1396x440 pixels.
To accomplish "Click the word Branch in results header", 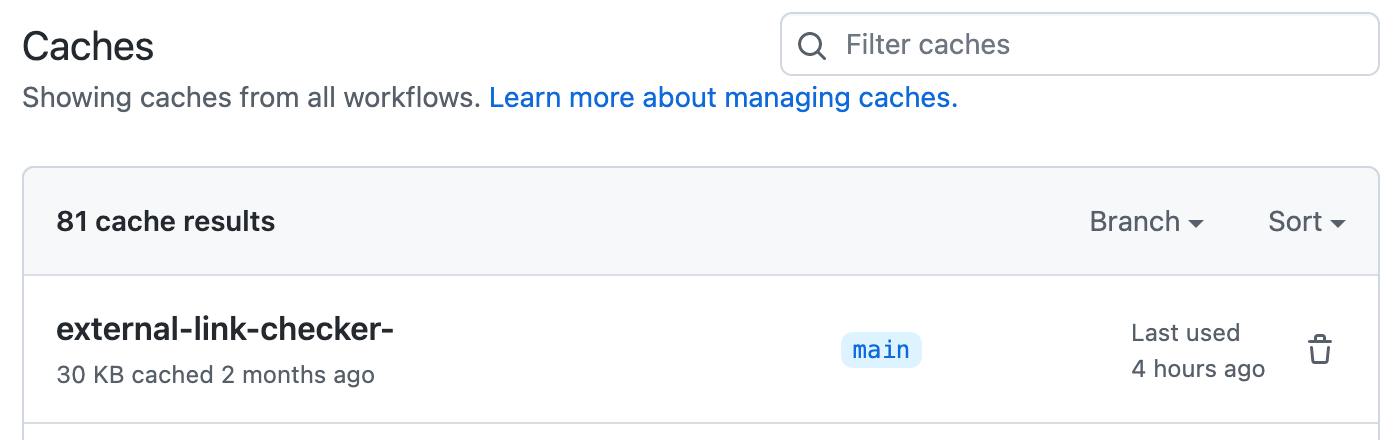I will tap(1134, 221).
